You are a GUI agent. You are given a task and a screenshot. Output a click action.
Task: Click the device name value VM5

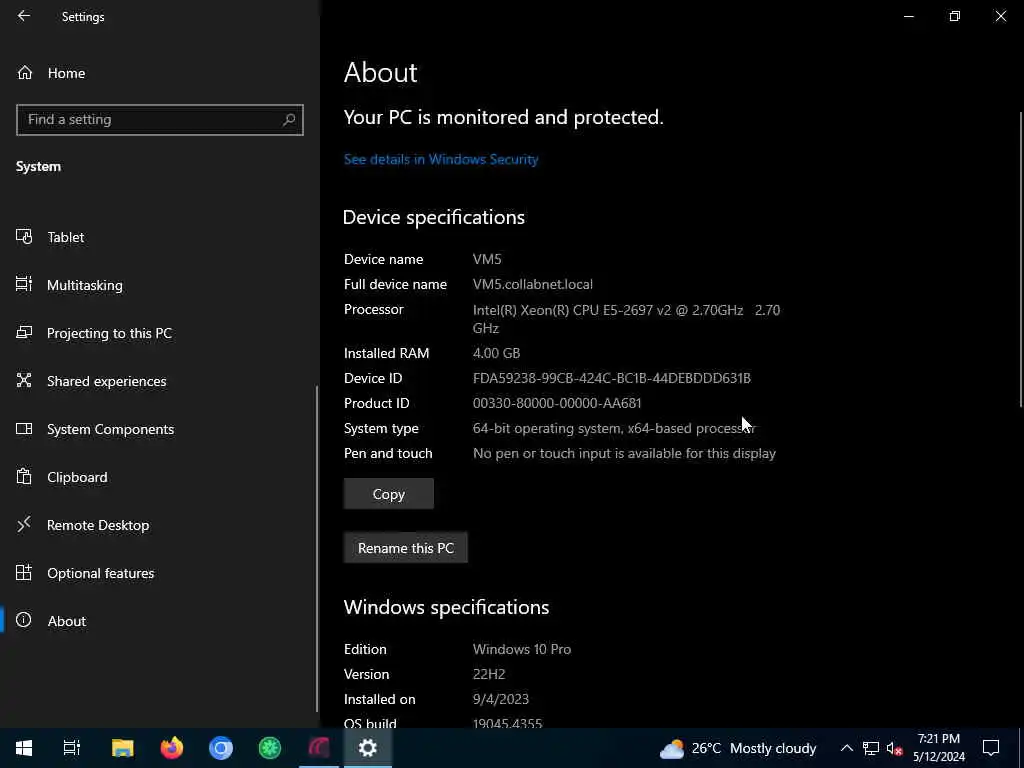pos(487,259)
